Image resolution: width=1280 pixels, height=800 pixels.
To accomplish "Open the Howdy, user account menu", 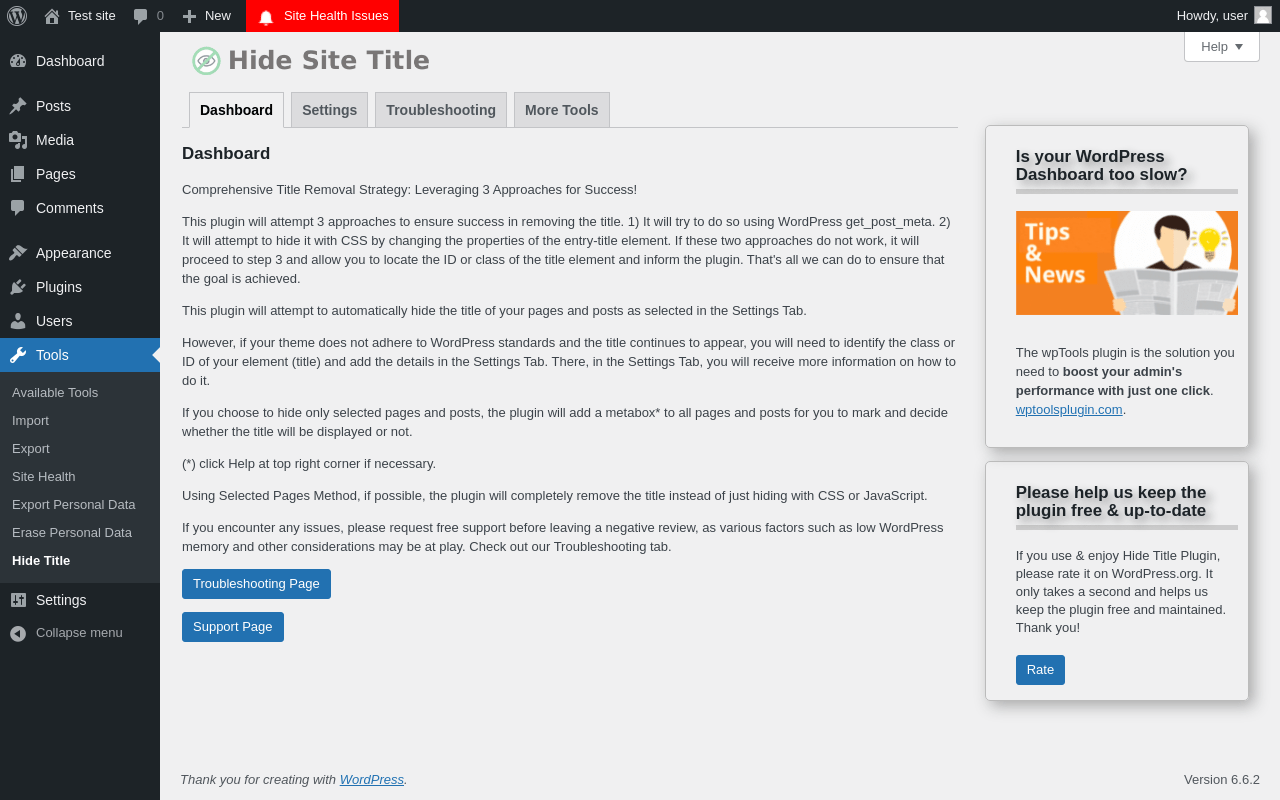I will (x=1224, y=16).
